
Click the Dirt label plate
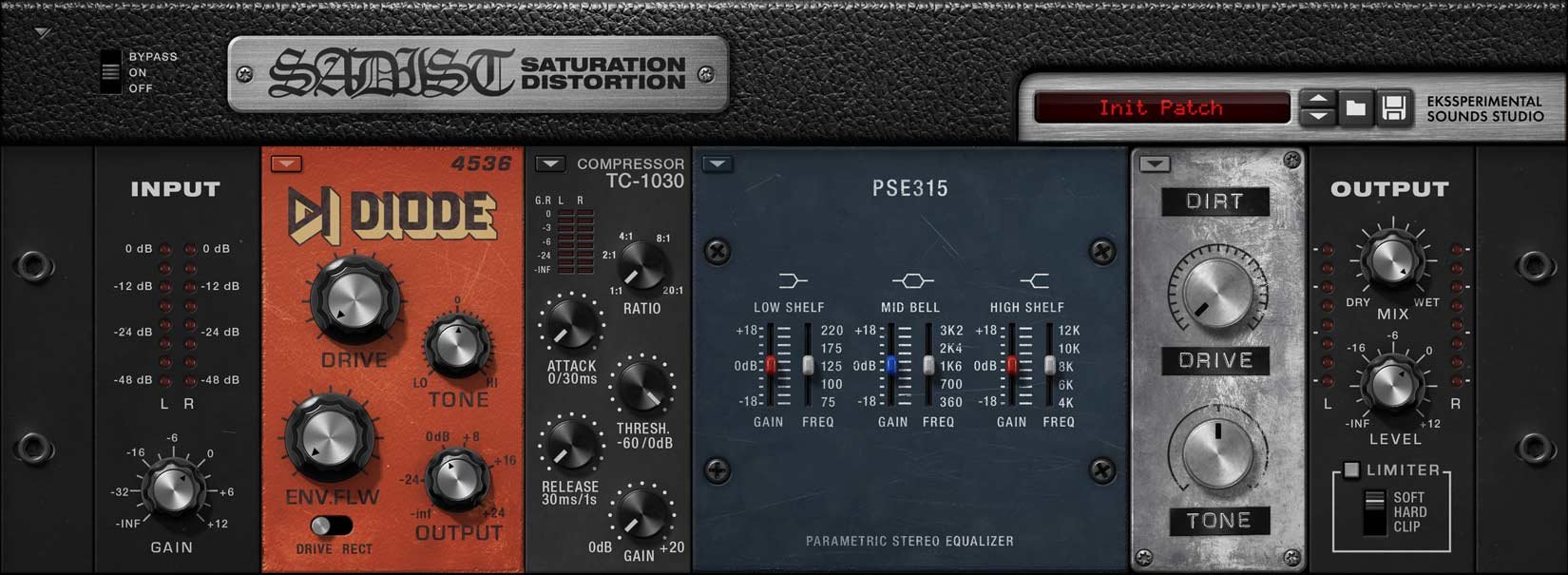click(1214, 201)
